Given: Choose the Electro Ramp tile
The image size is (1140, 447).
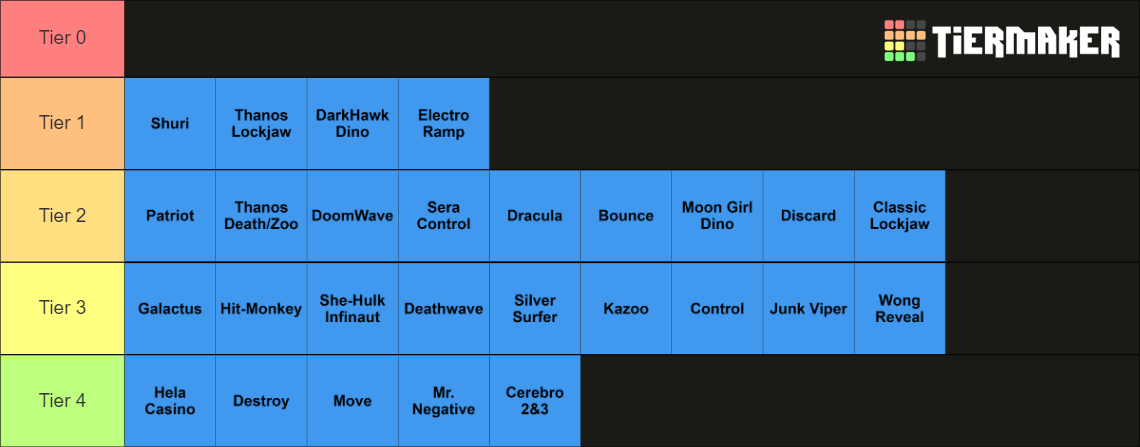Looking at the screenshot, I should tap(443, 124).
